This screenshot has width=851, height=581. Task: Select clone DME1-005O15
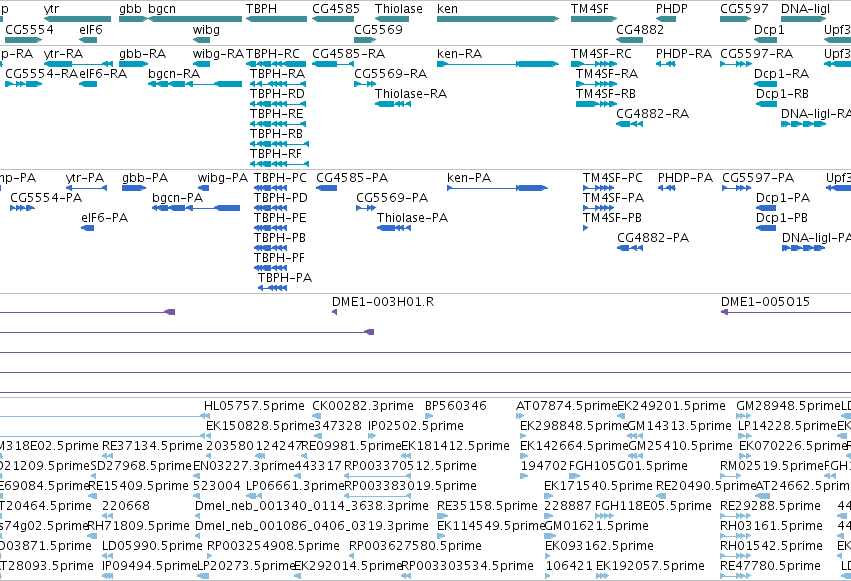point(765,302)
